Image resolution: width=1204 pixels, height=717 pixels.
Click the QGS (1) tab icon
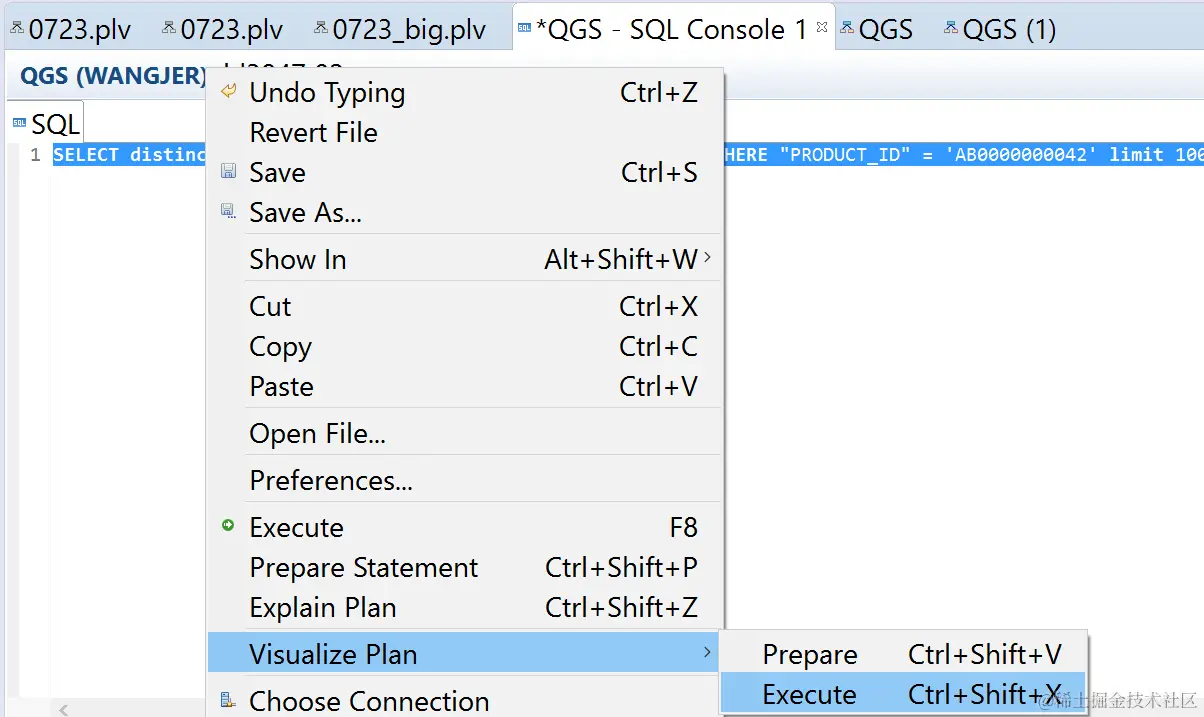[951, 29]
